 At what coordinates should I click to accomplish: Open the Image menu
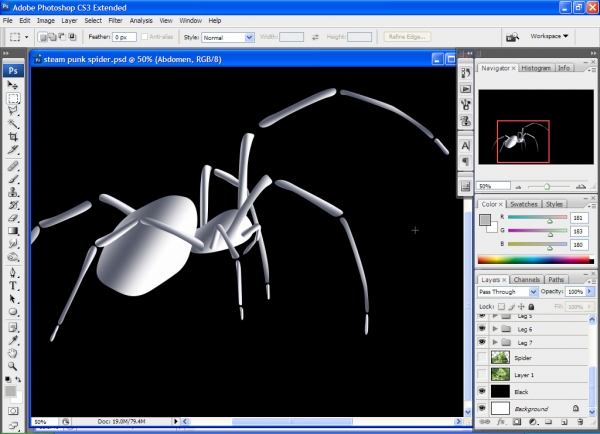46,21
